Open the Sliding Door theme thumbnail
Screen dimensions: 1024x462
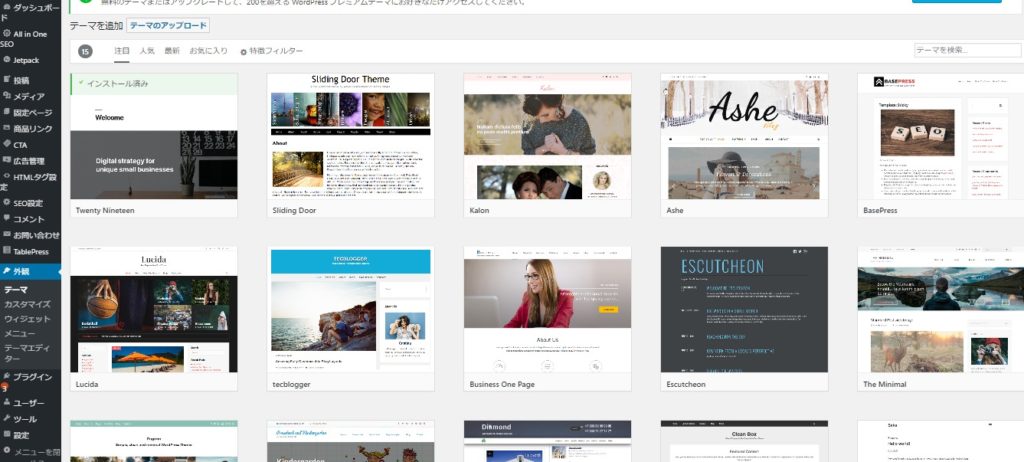pyautogui.click(x=351, y=136)
